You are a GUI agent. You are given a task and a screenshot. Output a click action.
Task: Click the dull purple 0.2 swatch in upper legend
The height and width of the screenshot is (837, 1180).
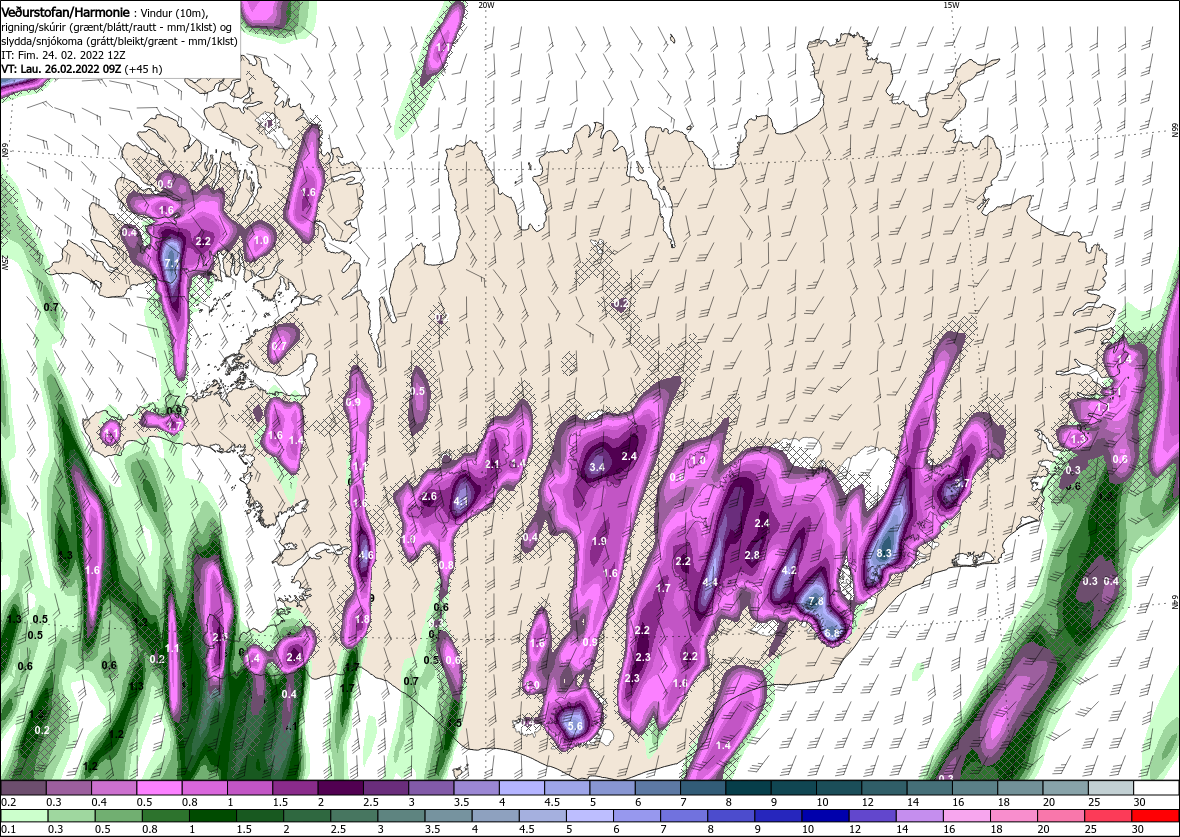tap(23, 788)
